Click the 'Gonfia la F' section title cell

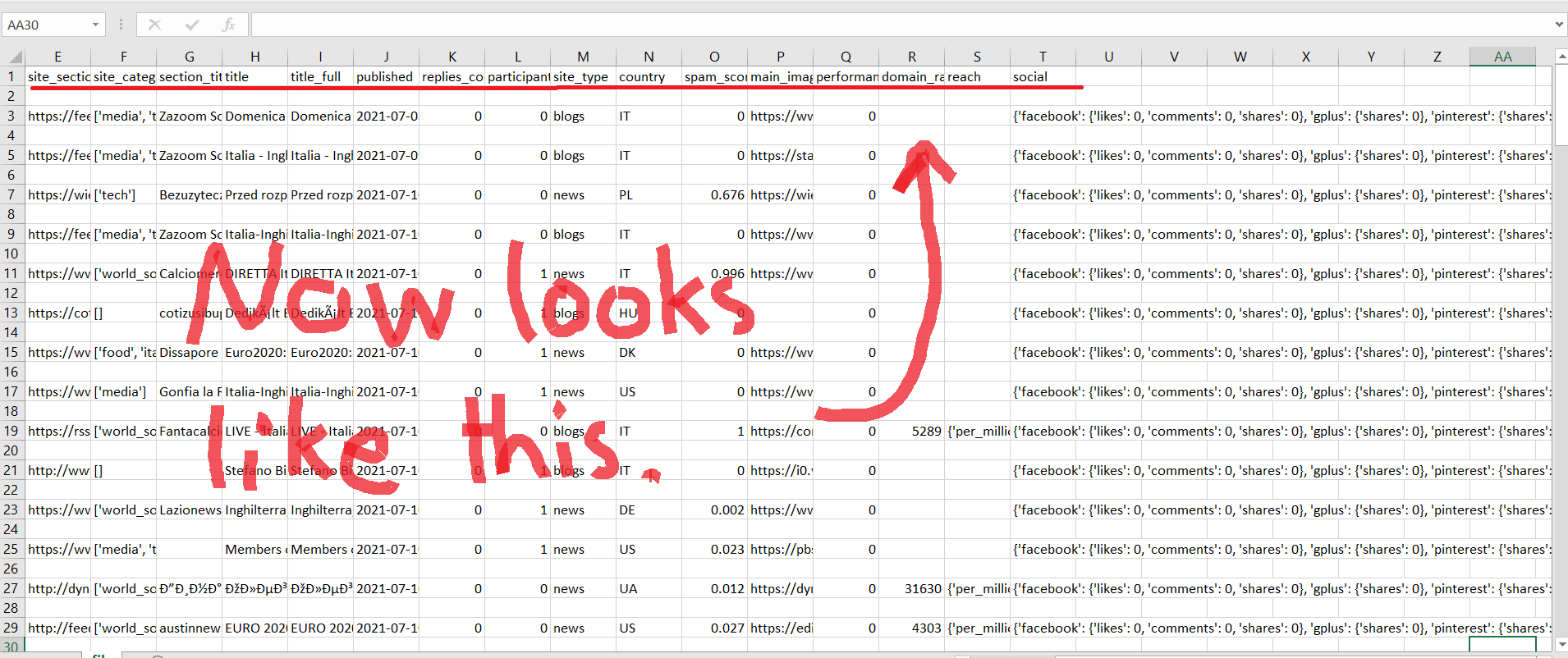point(189,391)
